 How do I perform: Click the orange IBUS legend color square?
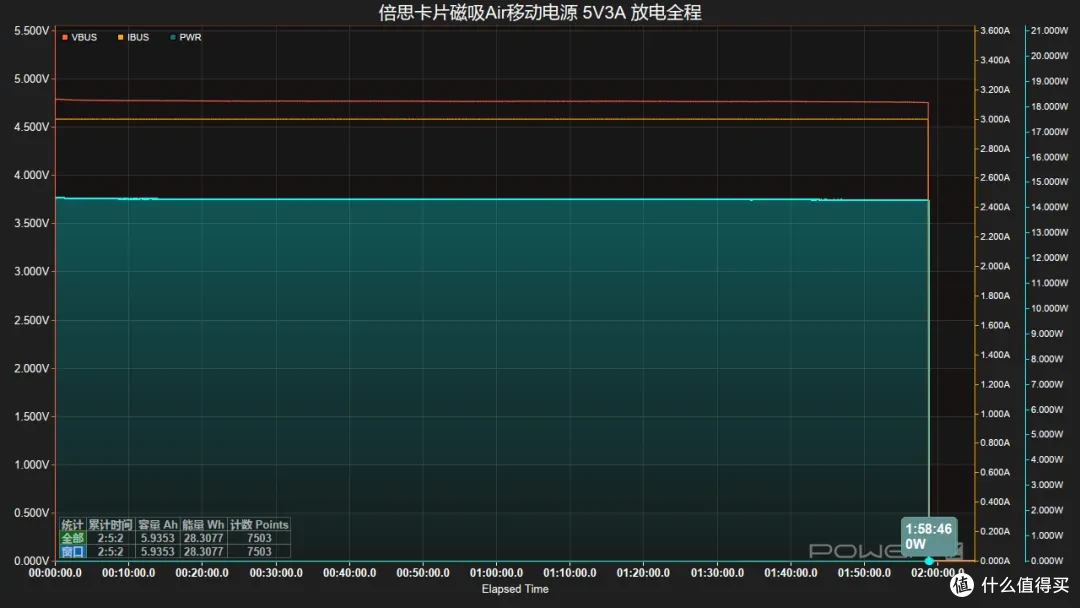(121, 37)
